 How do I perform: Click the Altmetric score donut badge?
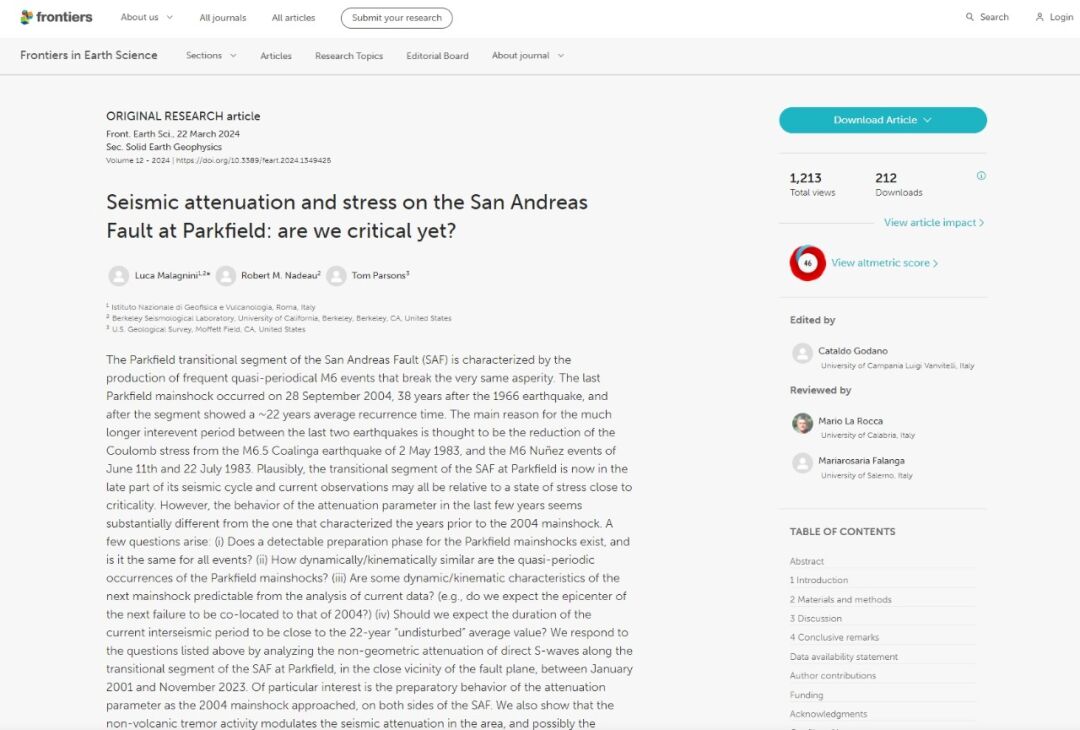(x=807, y=263)
